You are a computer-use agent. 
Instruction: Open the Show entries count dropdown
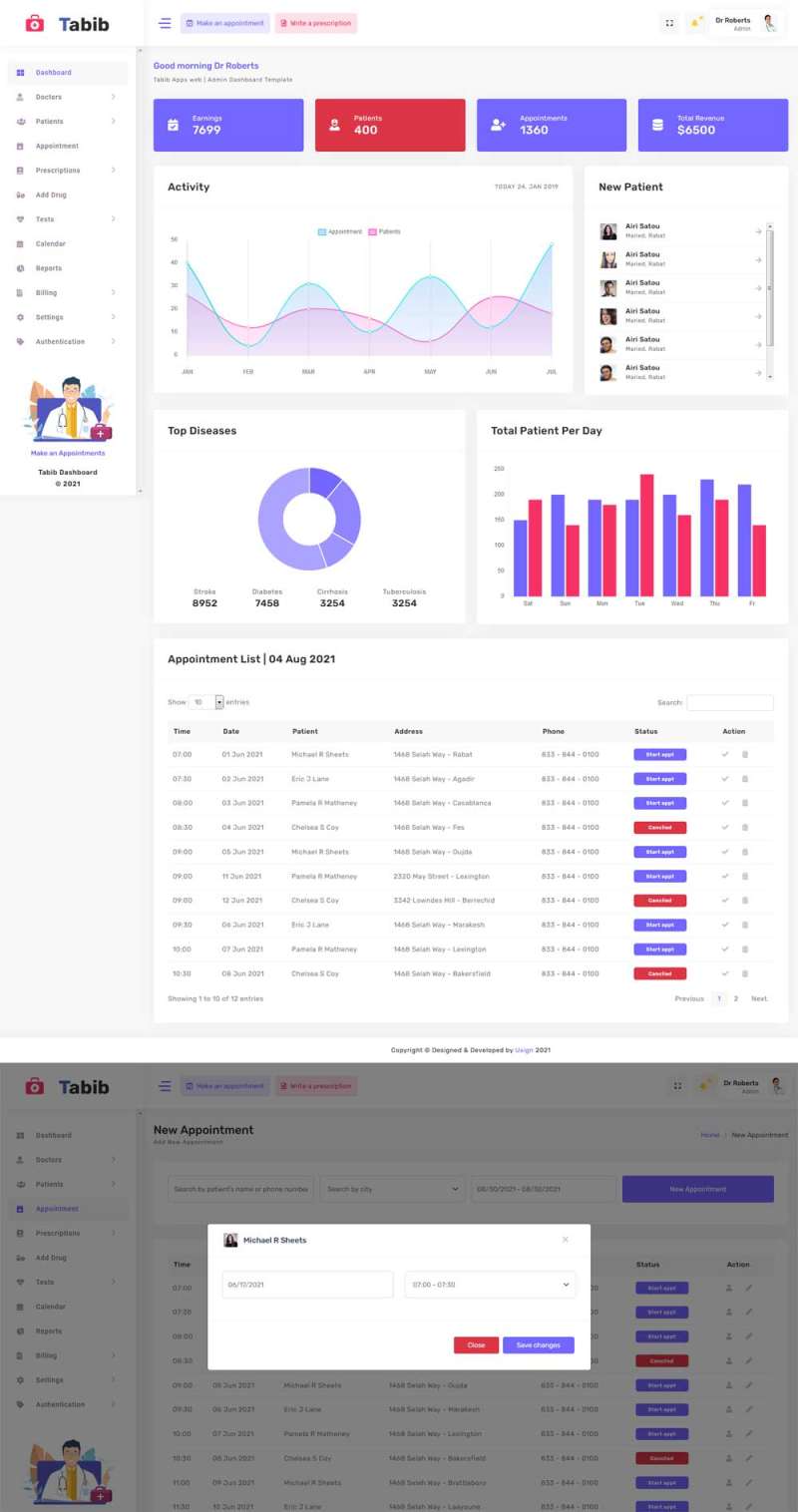tap(206, 702)
